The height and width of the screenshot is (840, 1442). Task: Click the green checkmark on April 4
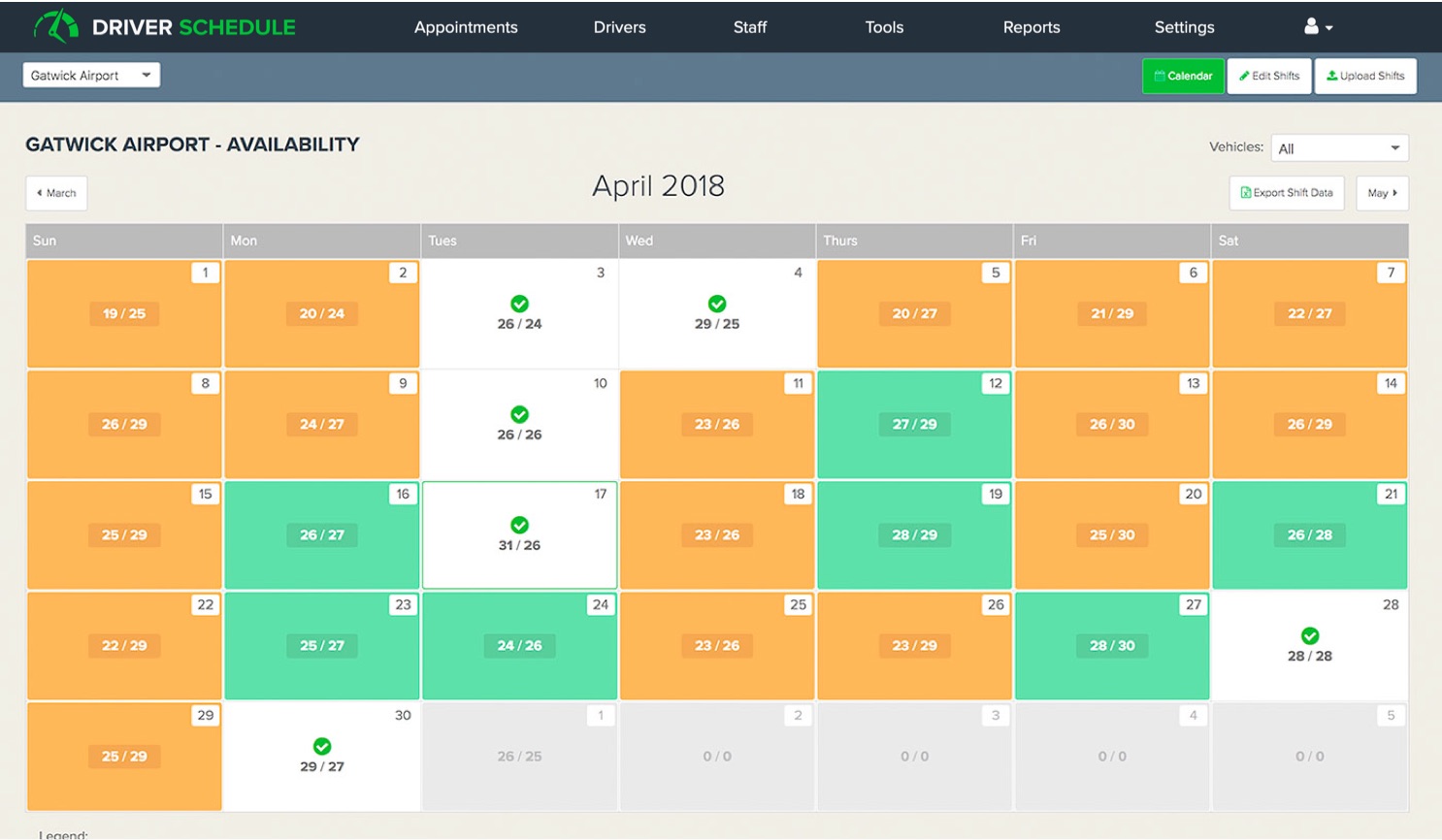[717, 304]
